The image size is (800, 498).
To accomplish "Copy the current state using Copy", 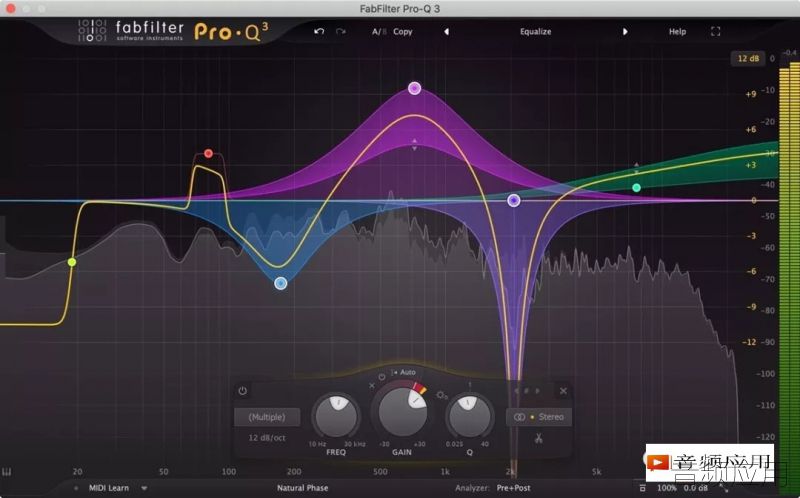I will (403, 32).
